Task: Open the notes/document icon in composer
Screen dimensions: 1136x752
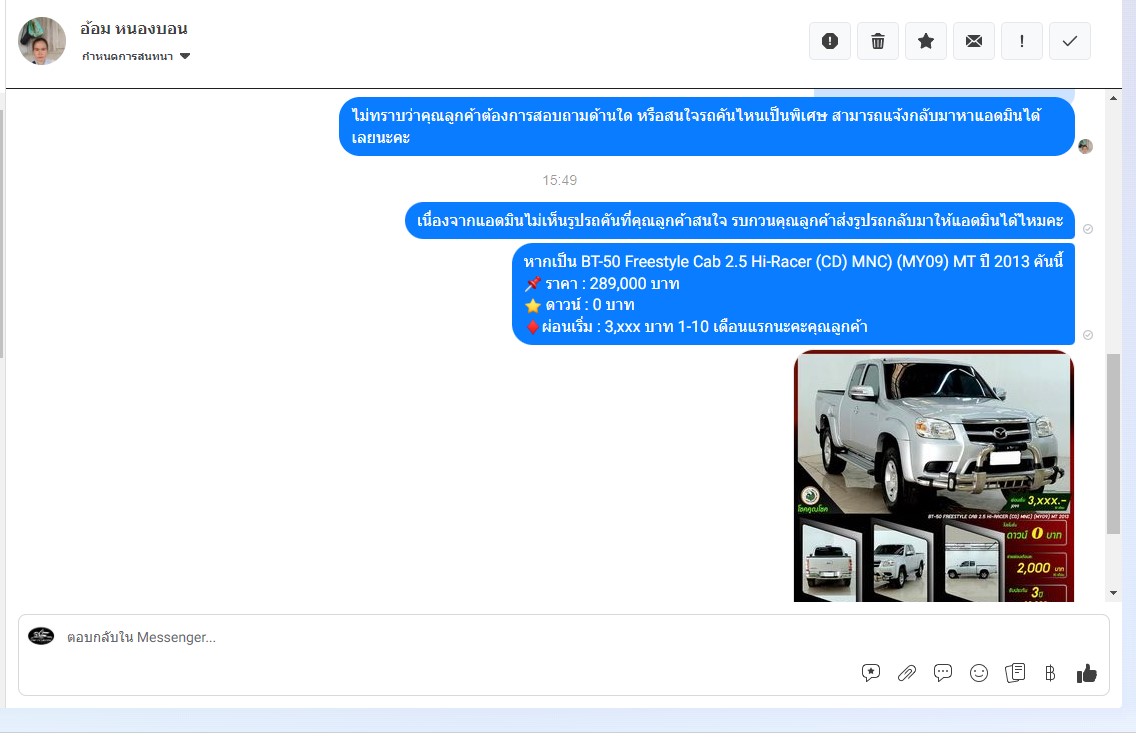Action: point(1015,673)
